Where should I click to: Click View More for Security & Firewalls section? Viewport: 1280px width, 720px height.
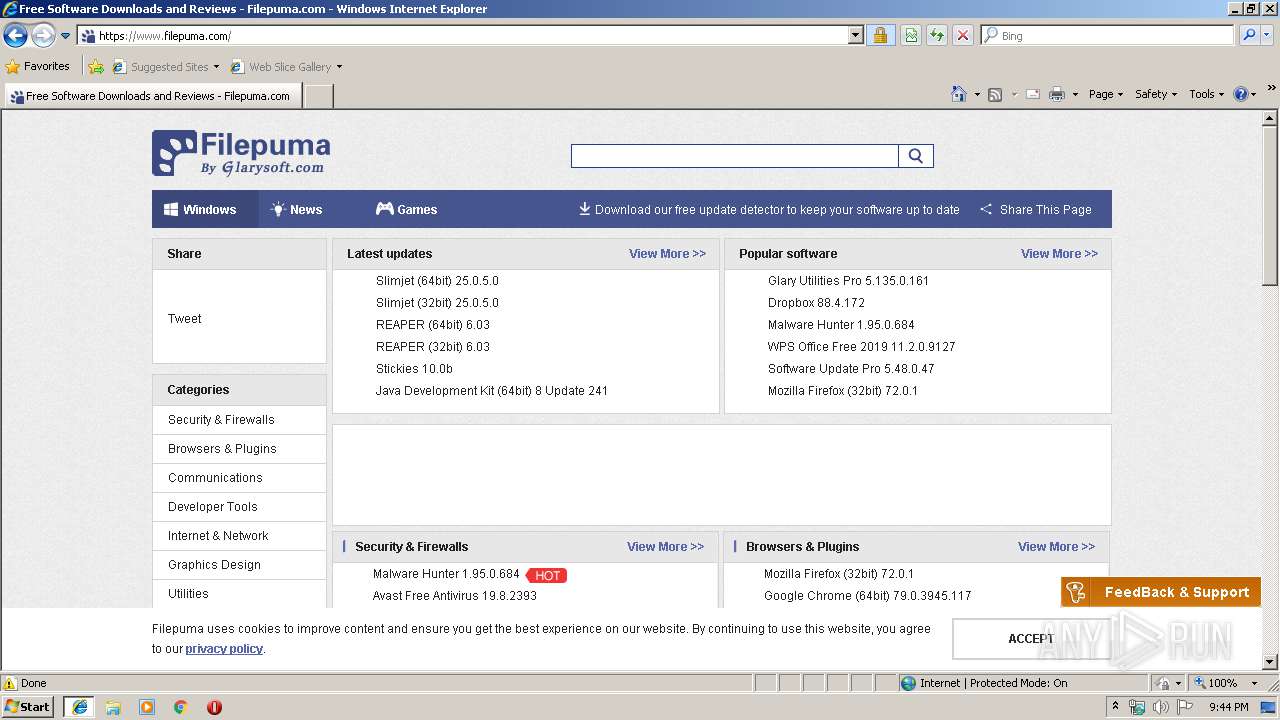665,547
